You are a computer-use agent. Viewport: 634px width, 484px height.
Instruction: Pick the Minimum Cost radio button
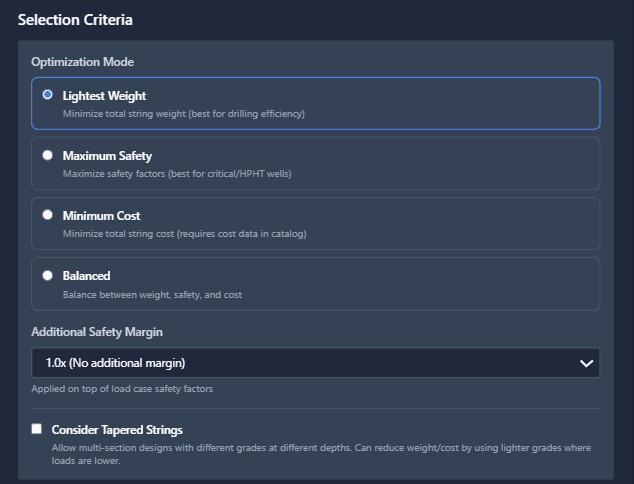[47, 215]
